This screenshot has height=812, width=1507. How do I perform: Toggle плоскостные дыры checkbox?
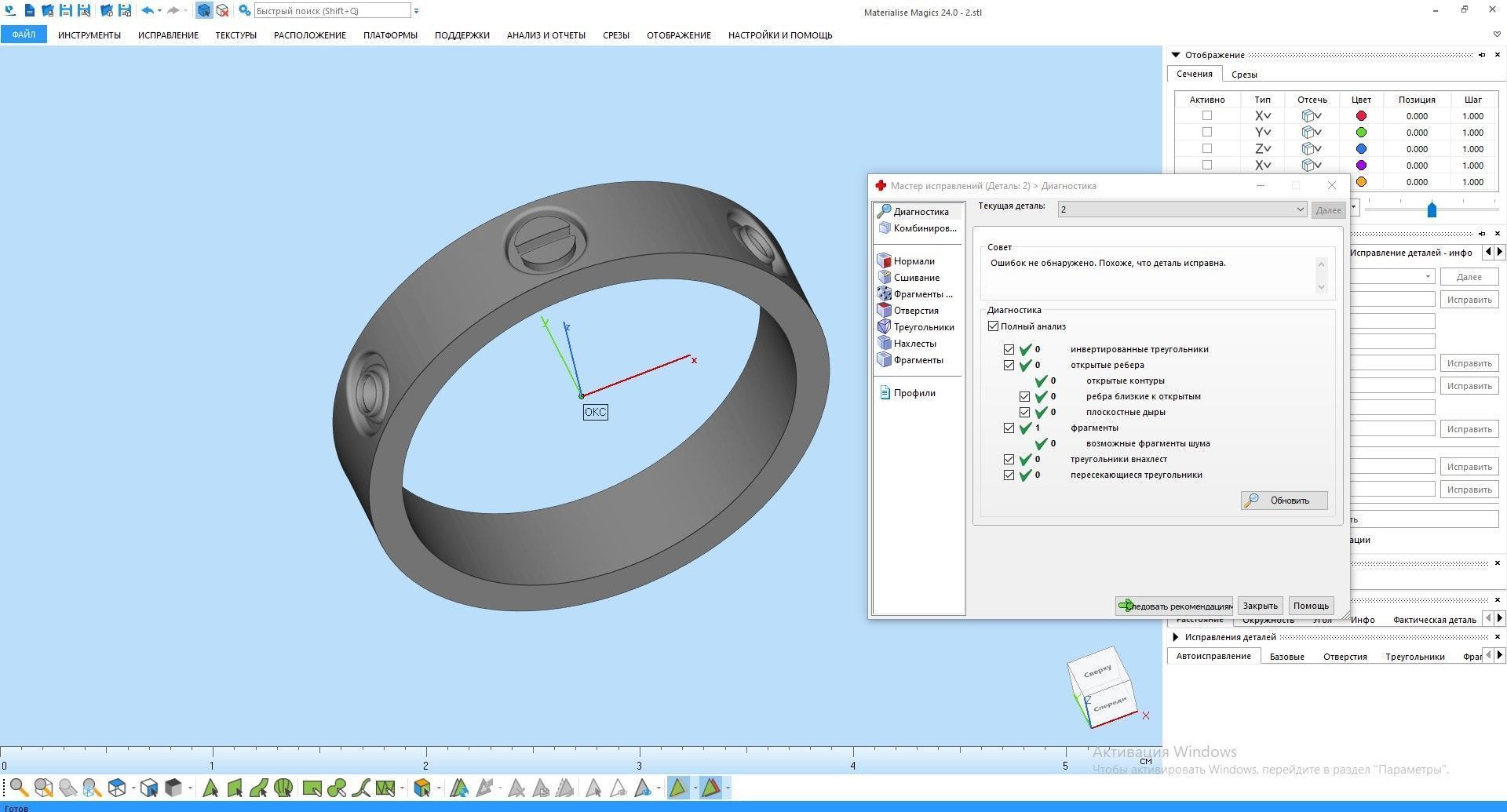point(1024,413)
